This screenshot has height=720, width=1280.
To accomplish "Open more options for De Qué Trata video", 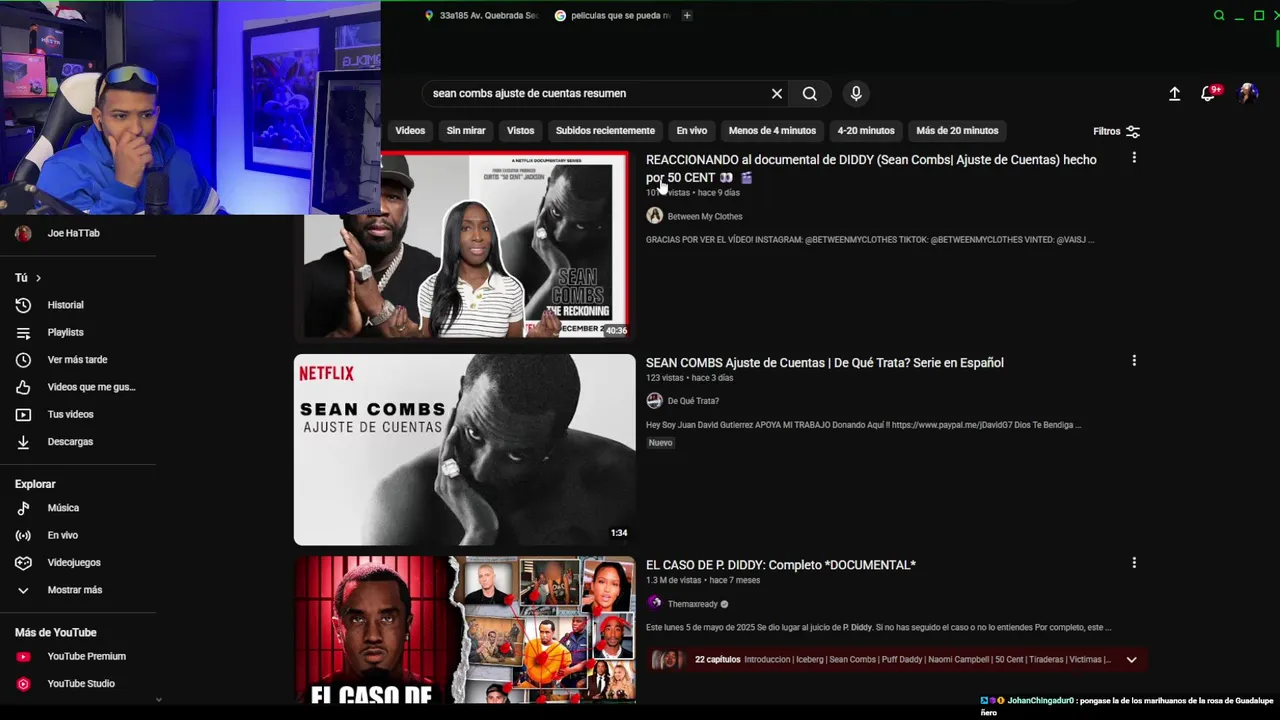I will (1134, 361).
